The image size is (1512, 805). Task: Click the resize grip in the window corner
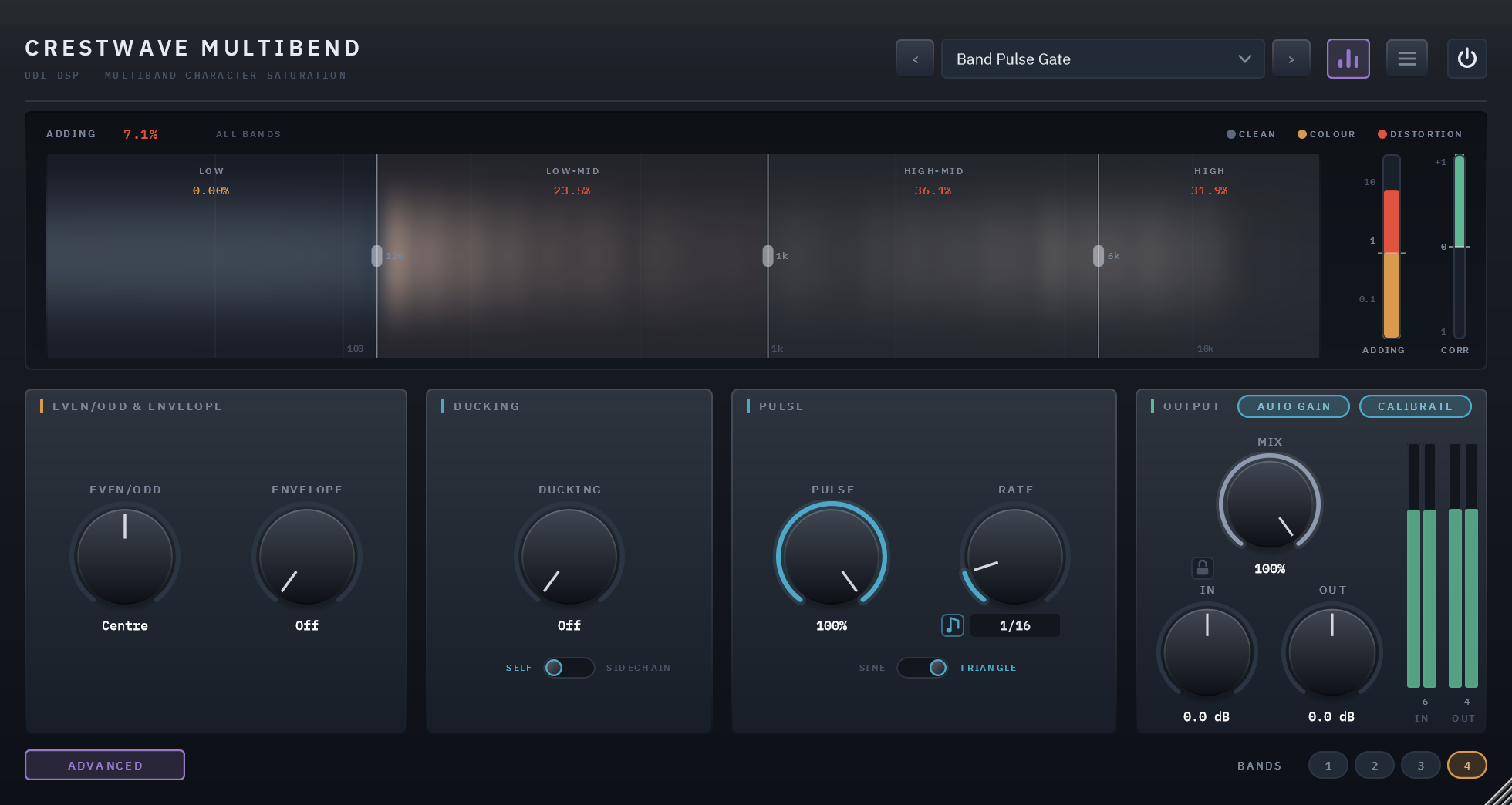click(1499, 792)
